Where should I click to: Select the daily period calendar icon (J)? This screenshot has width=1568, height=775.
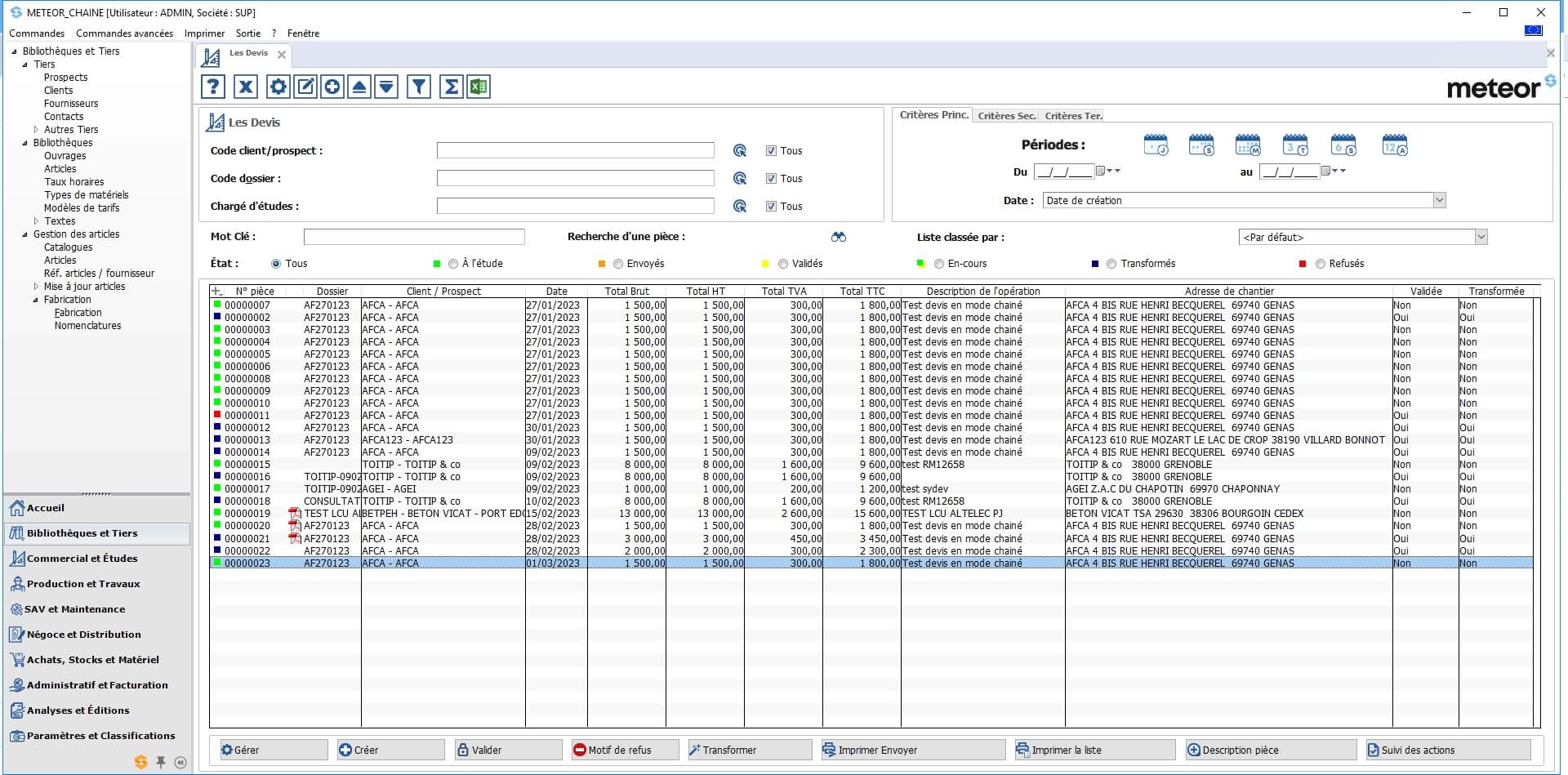click(x=1156, y=145)
